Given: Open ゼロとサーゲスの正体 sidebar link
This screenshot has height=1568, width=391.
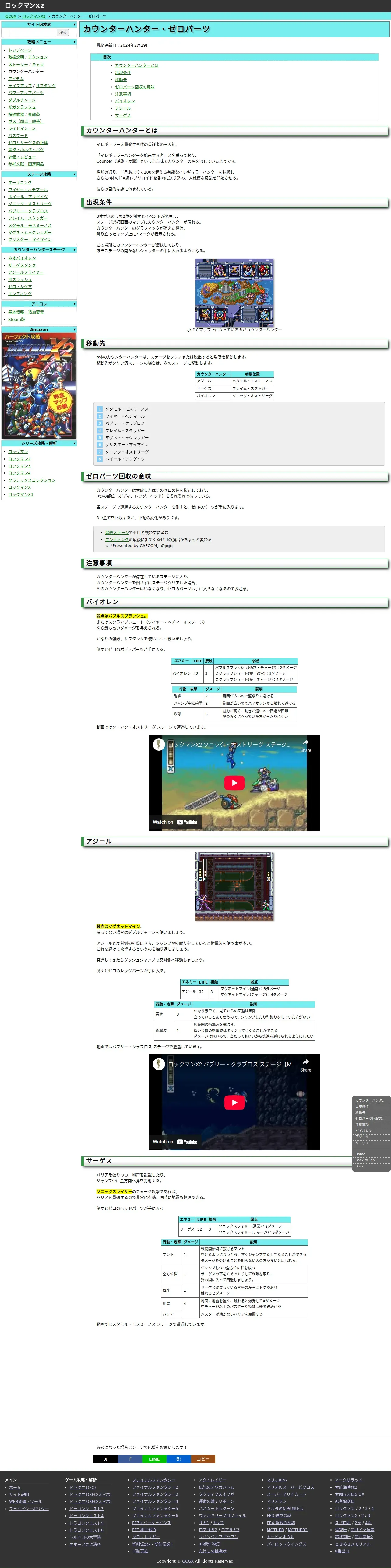Looking at the screenshot, I should point(28,142).
